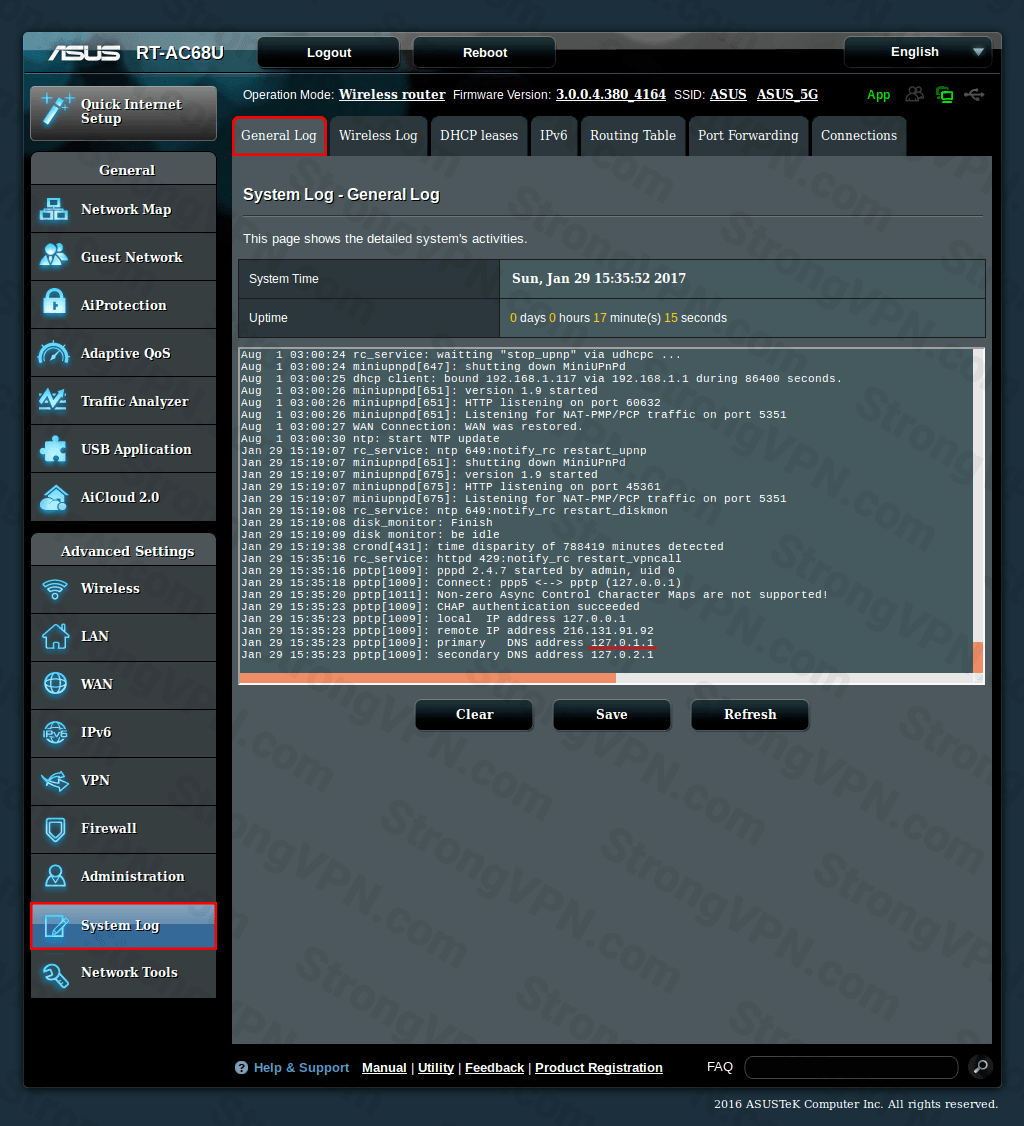1024x1126 pixels.
Task: Click the System Log pencil icon
Action: pyautogui.click(x=56, y=926)
